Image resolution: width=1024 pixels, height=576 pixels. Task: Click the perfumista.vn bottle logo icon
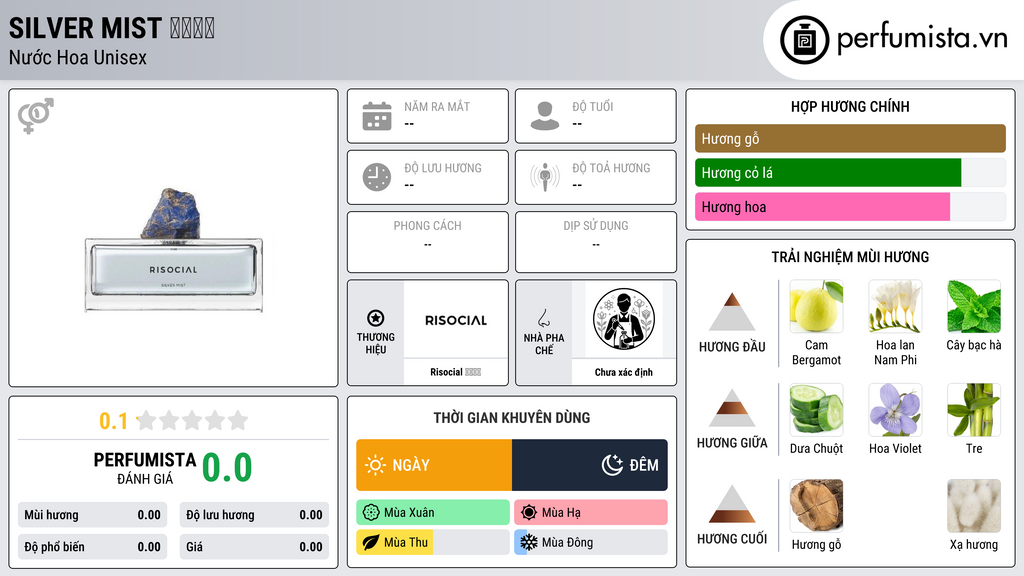[804, 40]
